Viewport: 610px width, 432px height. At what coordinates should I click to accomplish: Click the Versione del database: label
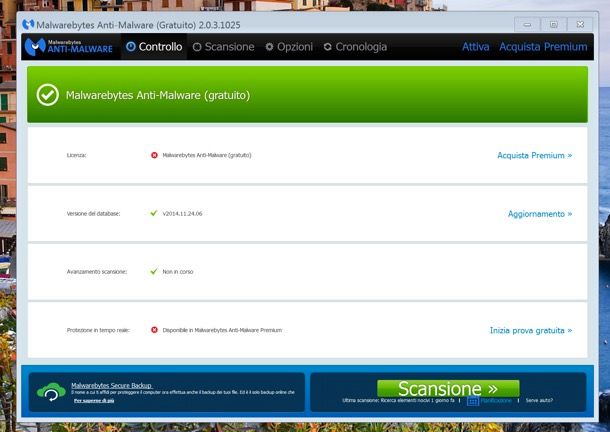93,214
